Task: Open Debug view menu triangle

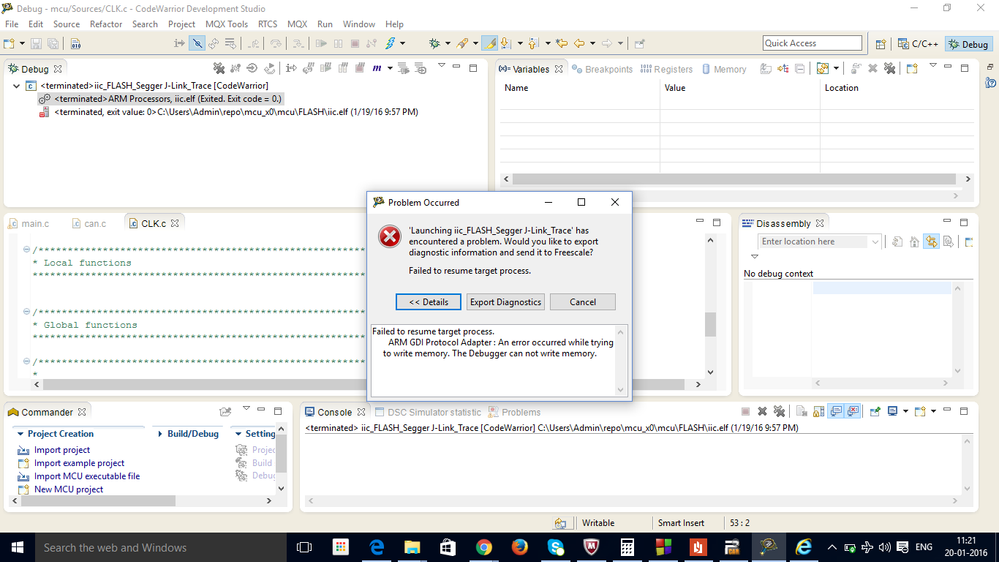Action: (x=441, y=66)
